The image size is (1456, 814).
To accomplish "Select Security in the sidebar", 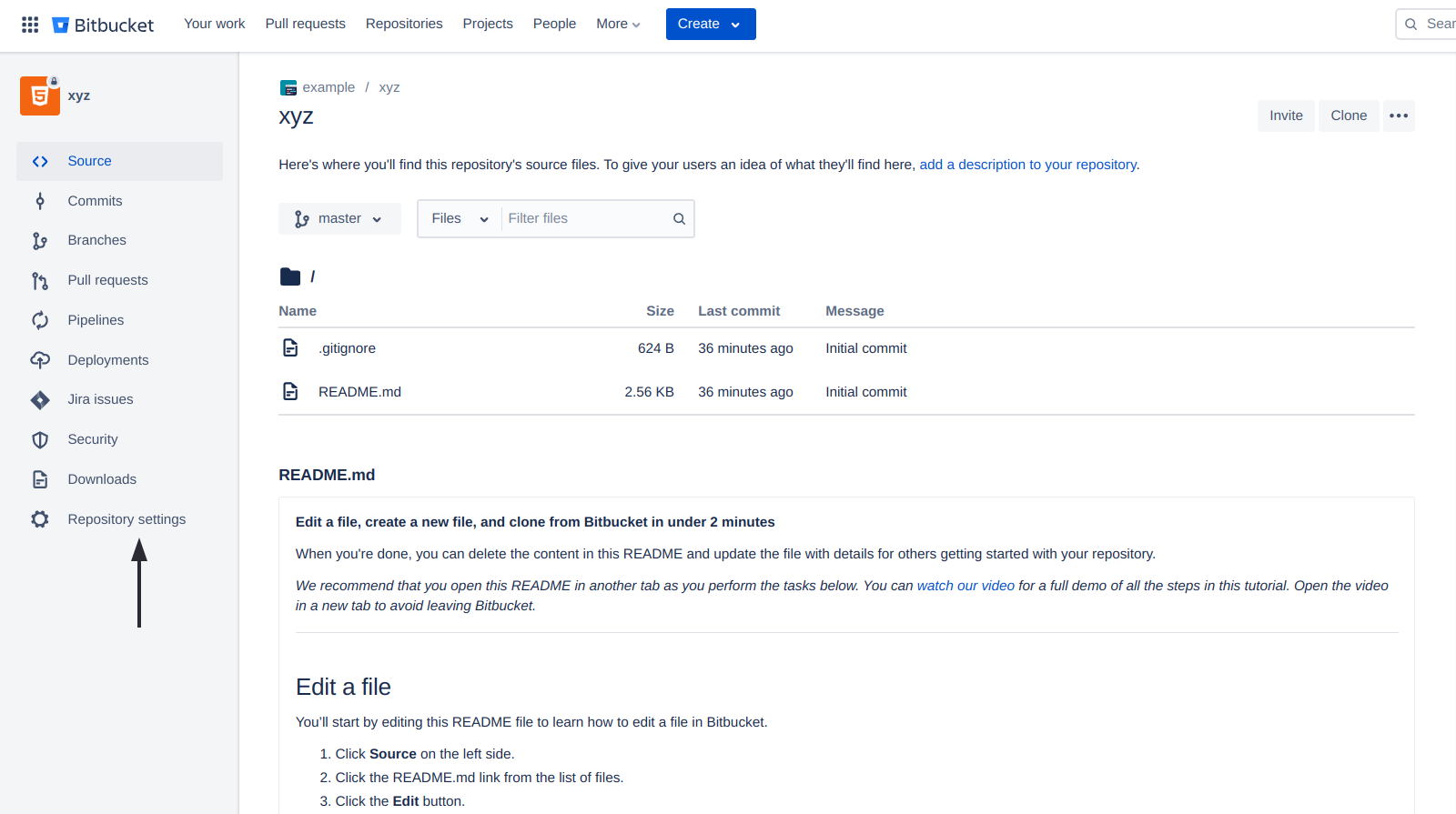I will (x=119, y=439).
